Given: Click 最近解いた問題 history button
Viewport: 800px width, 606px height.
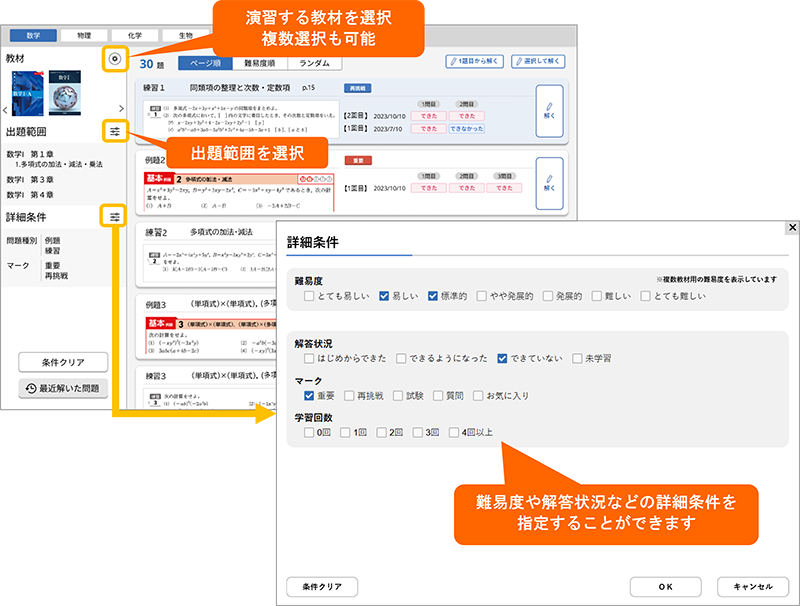Looking at the screenshot, I should click(x=63, y=388).
